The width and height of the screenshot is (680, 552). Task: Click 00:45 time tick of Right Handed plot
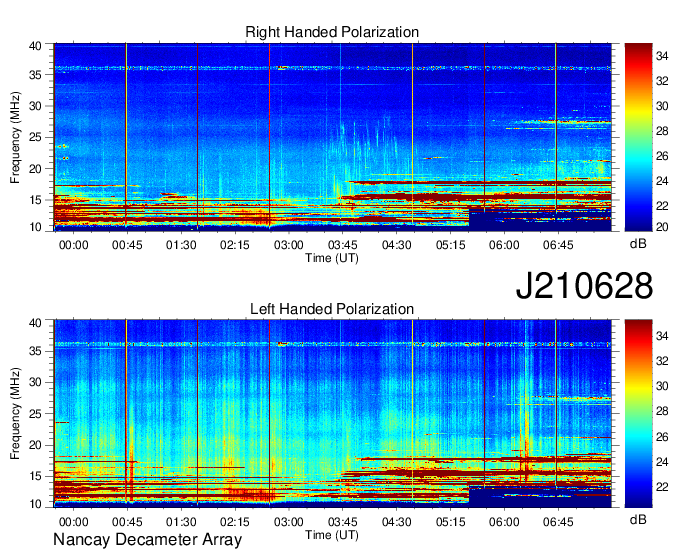pyautogui.click(x=127, y=245)
